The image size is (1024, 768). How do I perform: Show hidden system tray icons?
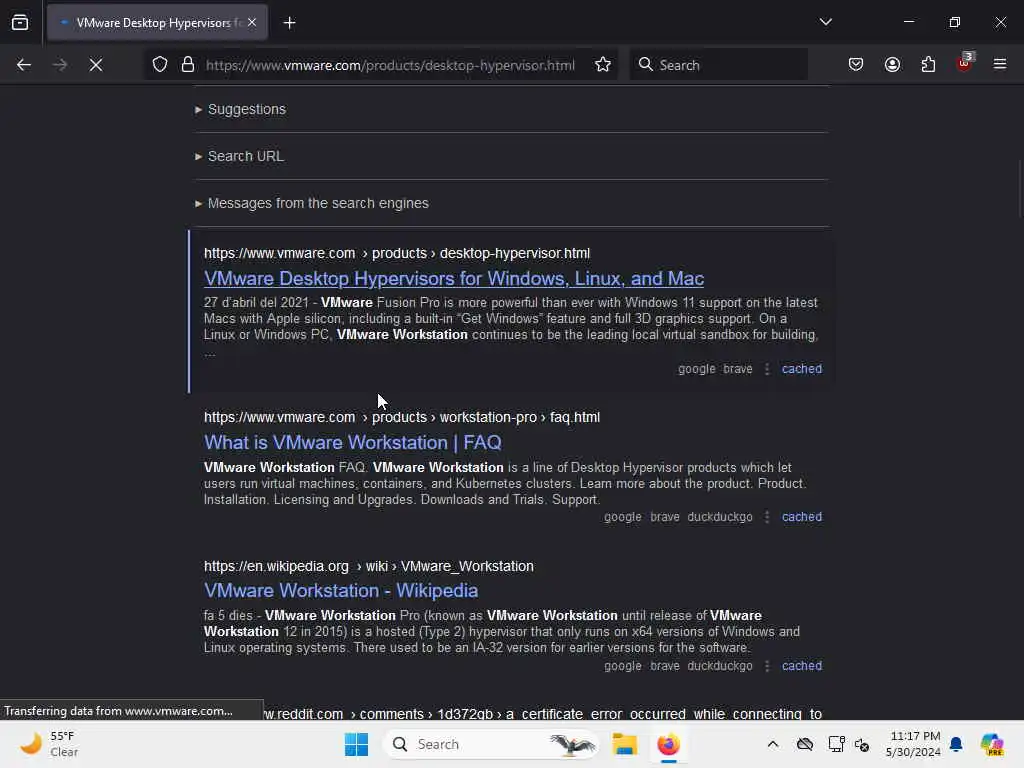773,744
